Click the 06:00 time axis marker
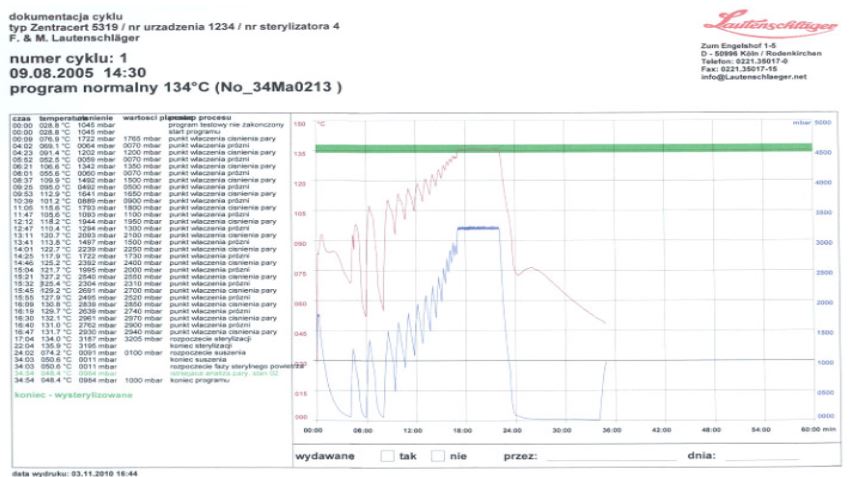This screenshot has width=850, height=477. pos(363,429)
